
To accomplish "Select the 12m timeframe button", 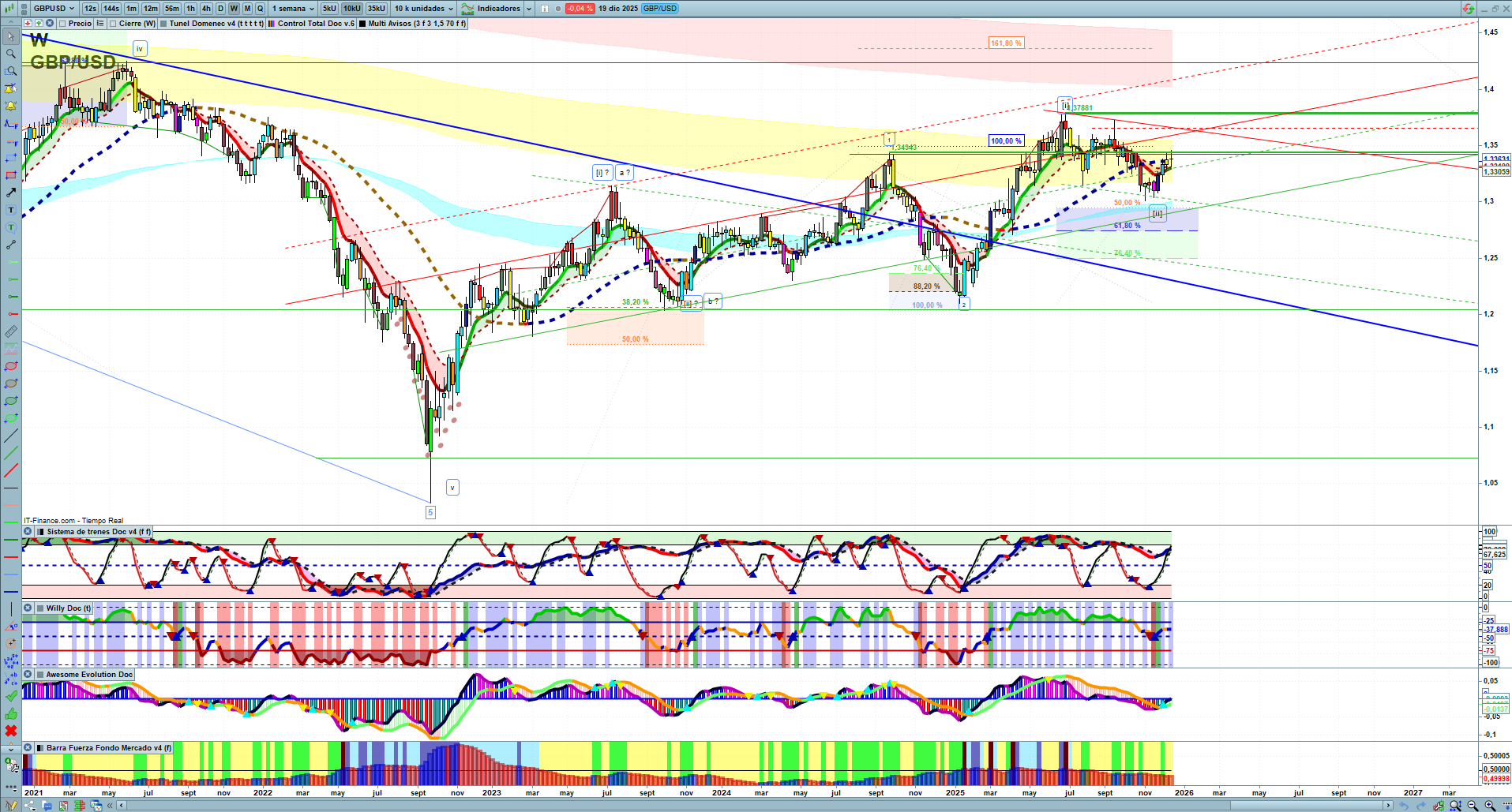I will pyautogui.click(x=151, y=9).
